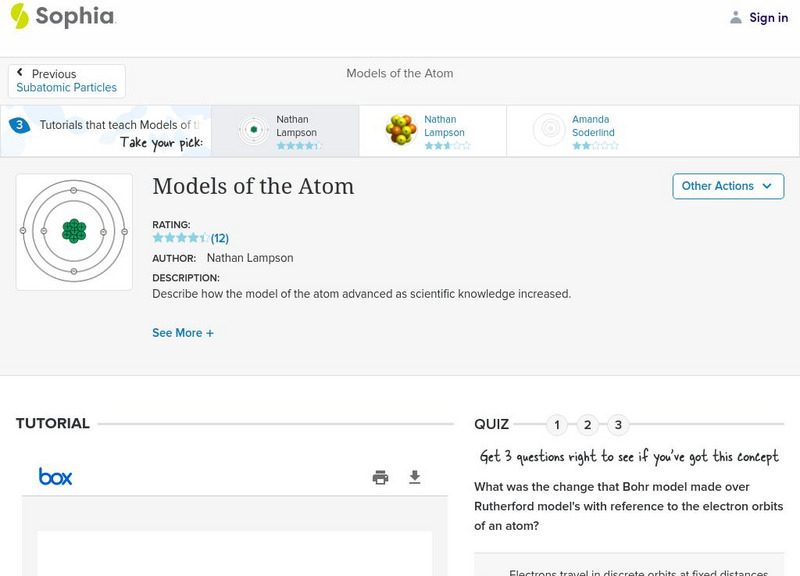Image resolution: width=800 pixels, height=576 pixels.
Task: Click the blue tutorial count badge
Action: pos(19,125)
